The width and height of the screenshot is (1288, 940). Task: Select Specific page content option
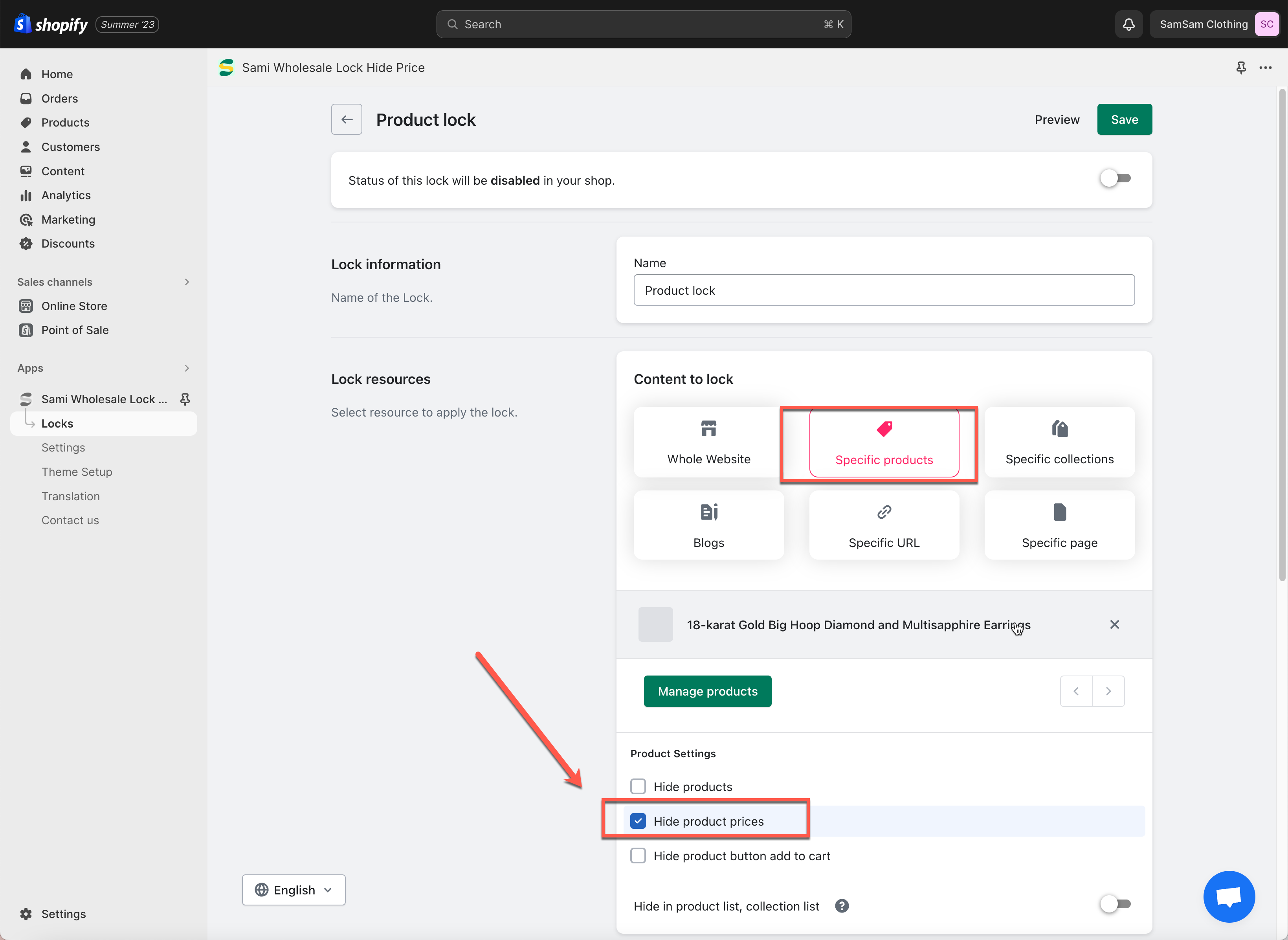point(1059,526)
